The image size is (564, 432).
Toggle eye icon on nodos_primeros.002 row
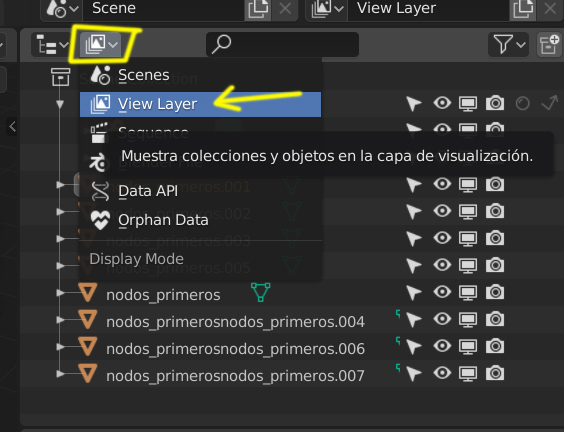pos(442,211)
